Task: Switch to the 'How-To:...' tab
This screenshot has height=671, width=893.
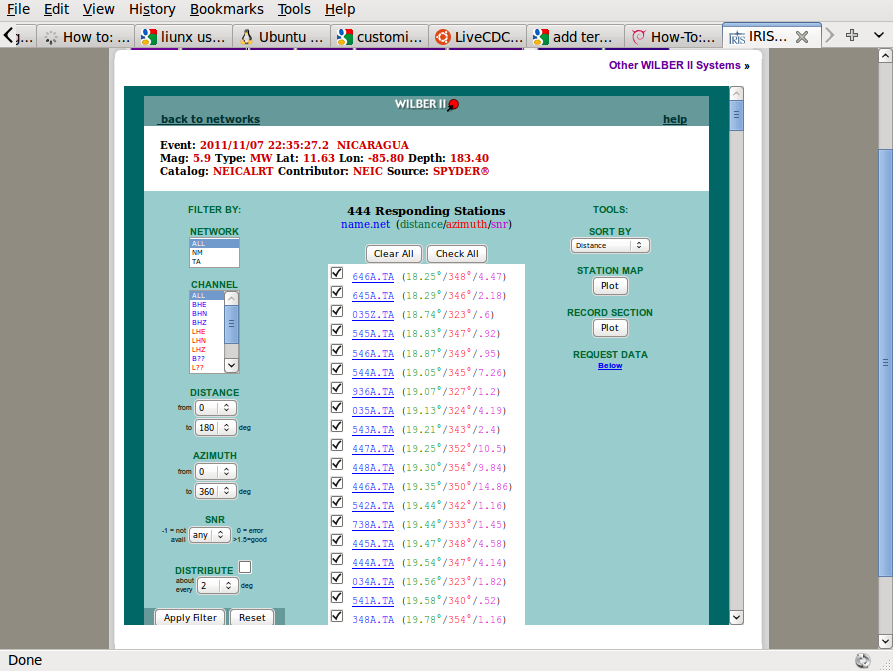Action: 673,37
